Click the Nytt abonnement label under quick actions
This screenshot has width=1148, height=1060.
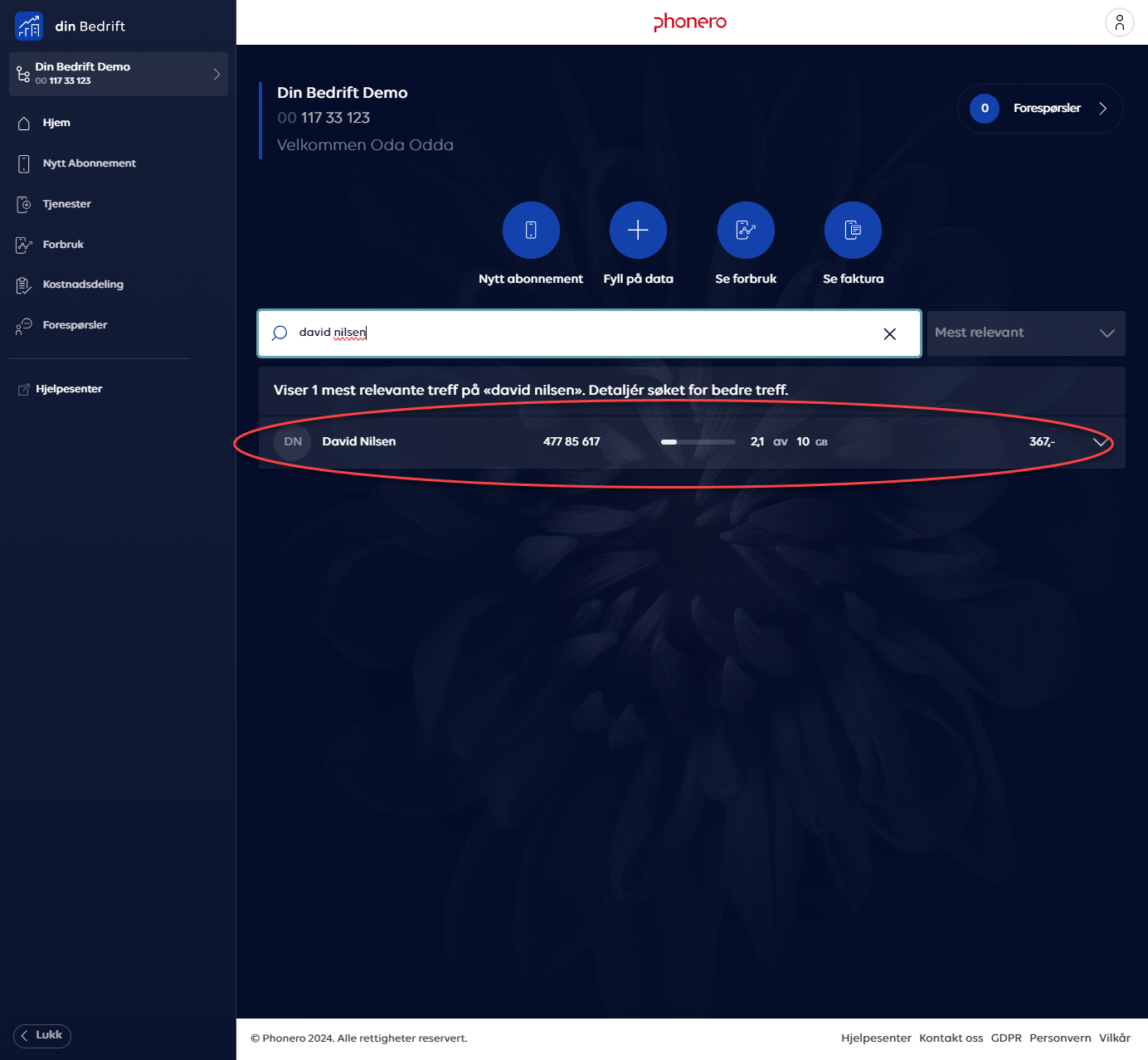531,279
